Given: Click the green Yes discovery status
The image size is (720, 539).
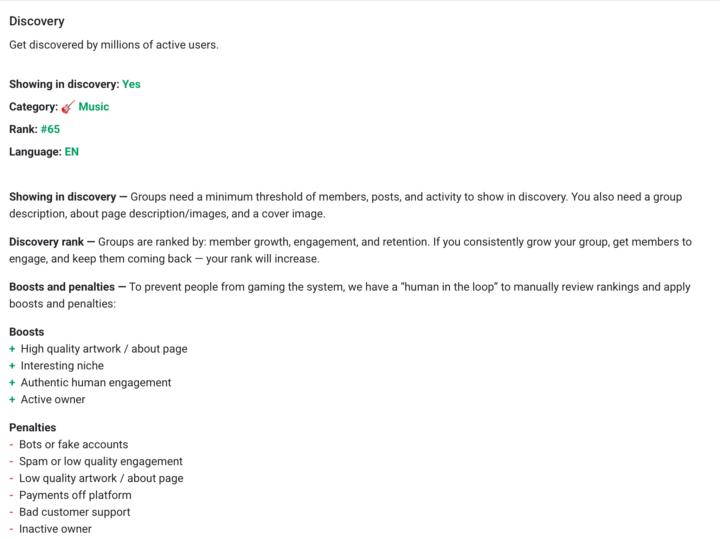Looking at the screenshot, I should pos(131,84).
